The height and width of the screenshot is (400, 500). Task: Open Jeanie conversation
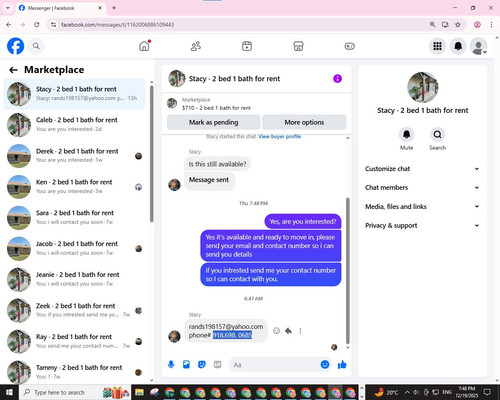(74, 280)
